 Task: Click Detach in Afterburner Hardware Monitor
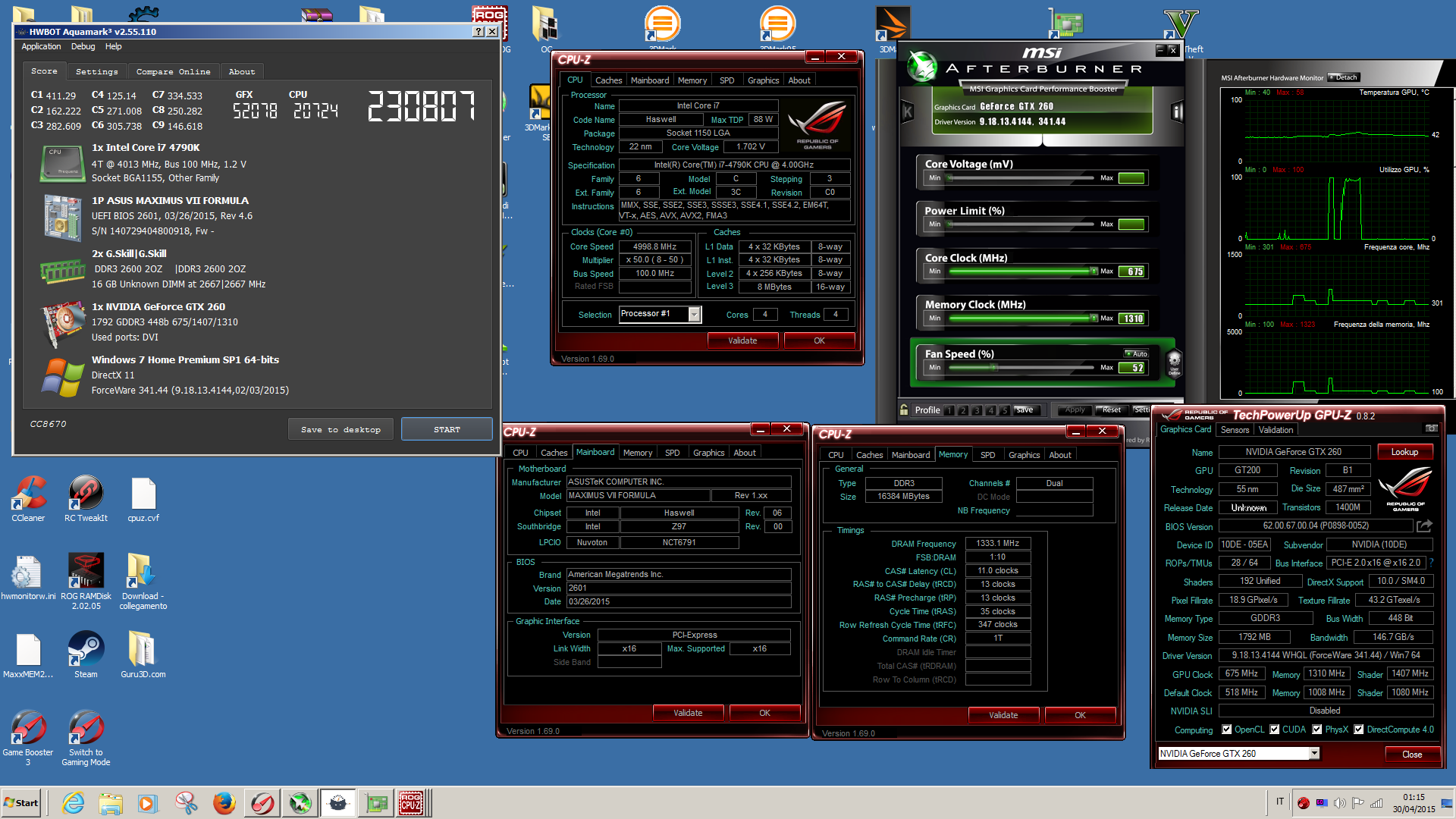click(x=1342, y=77)
